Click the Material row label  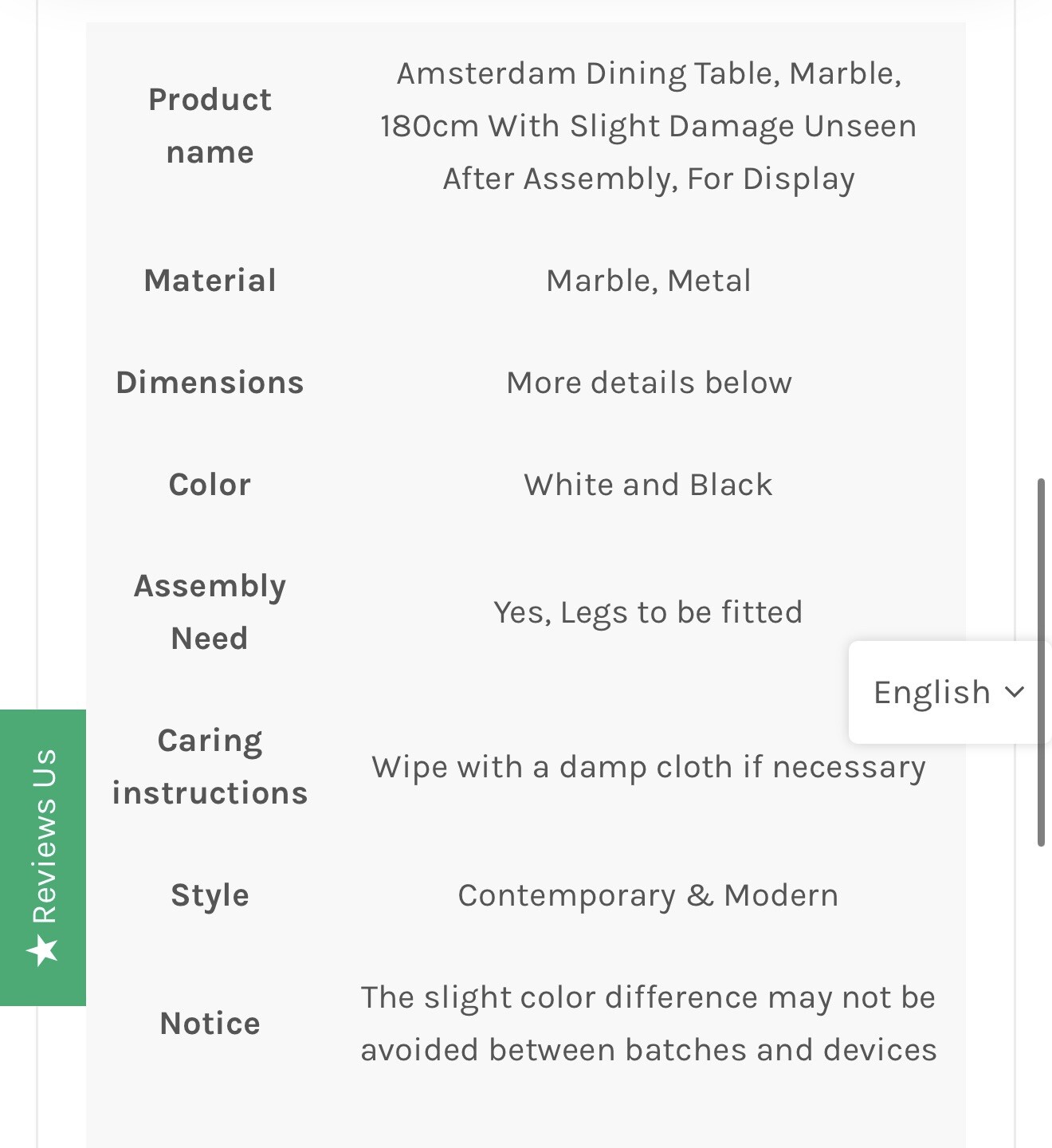(210, 281)
